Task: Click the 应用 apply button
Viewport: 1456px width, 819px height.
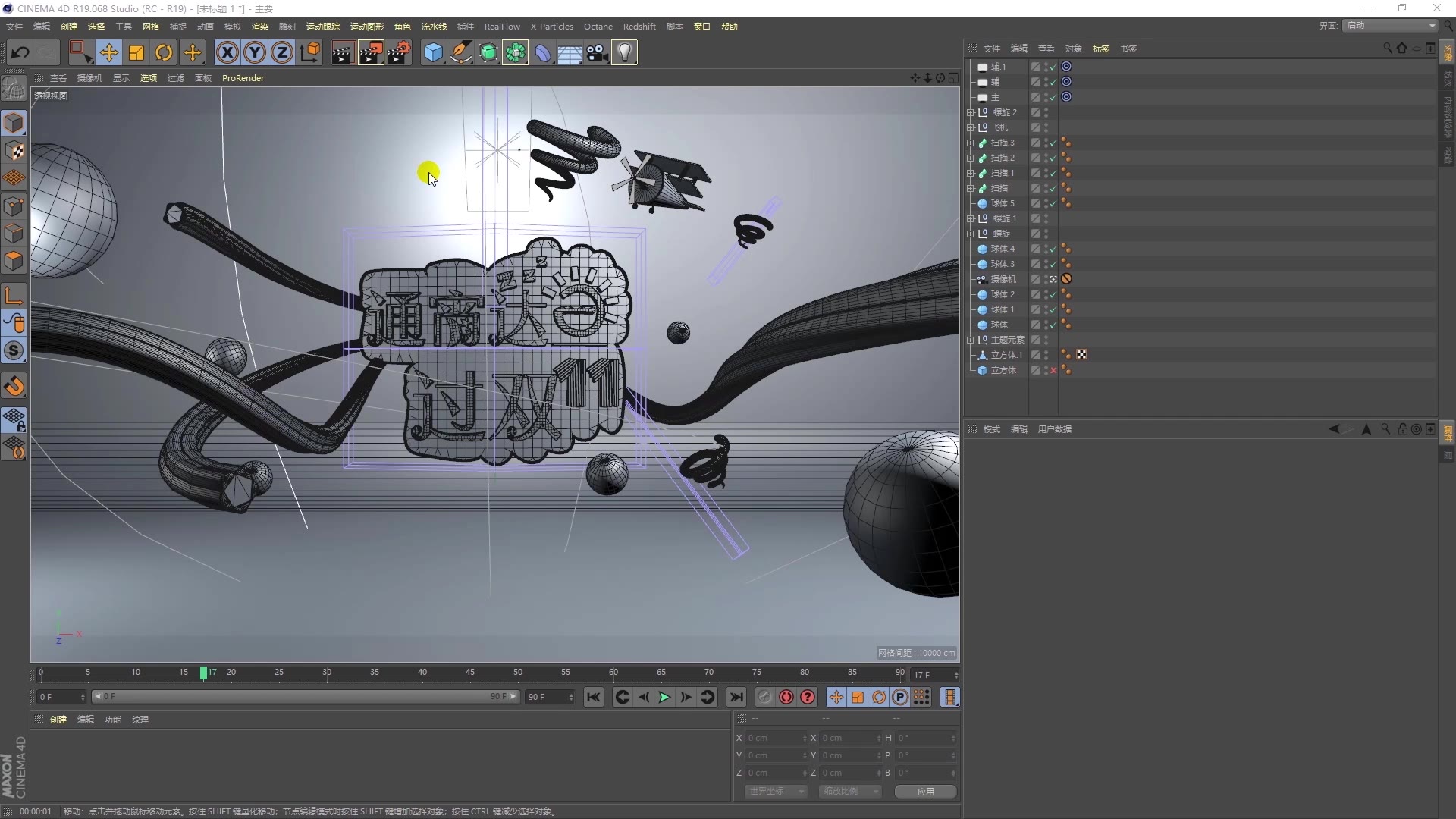Action: (x=925, y=791)
